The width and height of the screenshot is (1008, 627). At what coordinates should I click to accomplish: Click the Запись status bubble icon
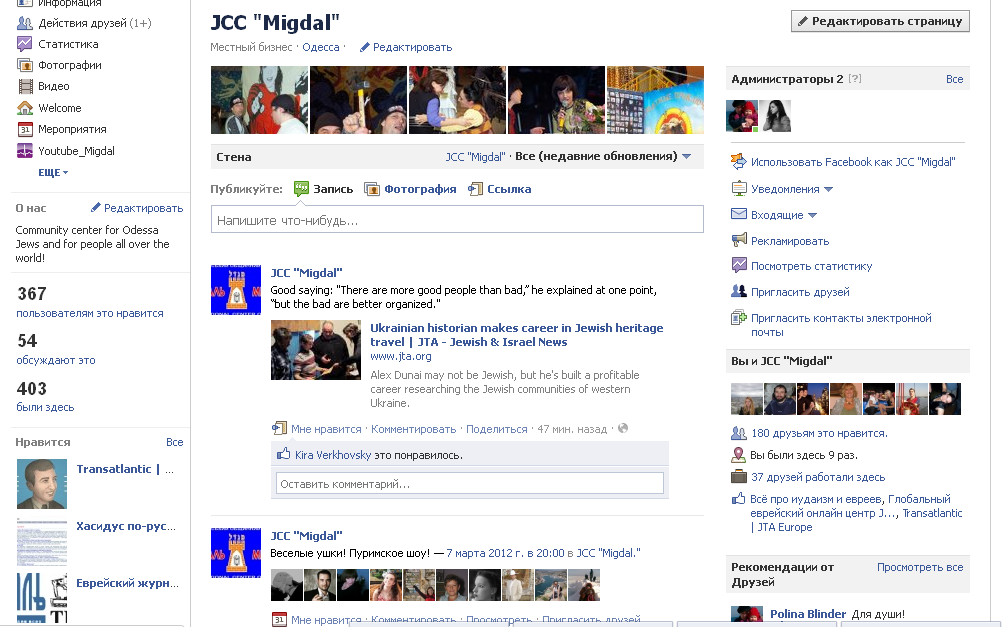pos(302,188)
